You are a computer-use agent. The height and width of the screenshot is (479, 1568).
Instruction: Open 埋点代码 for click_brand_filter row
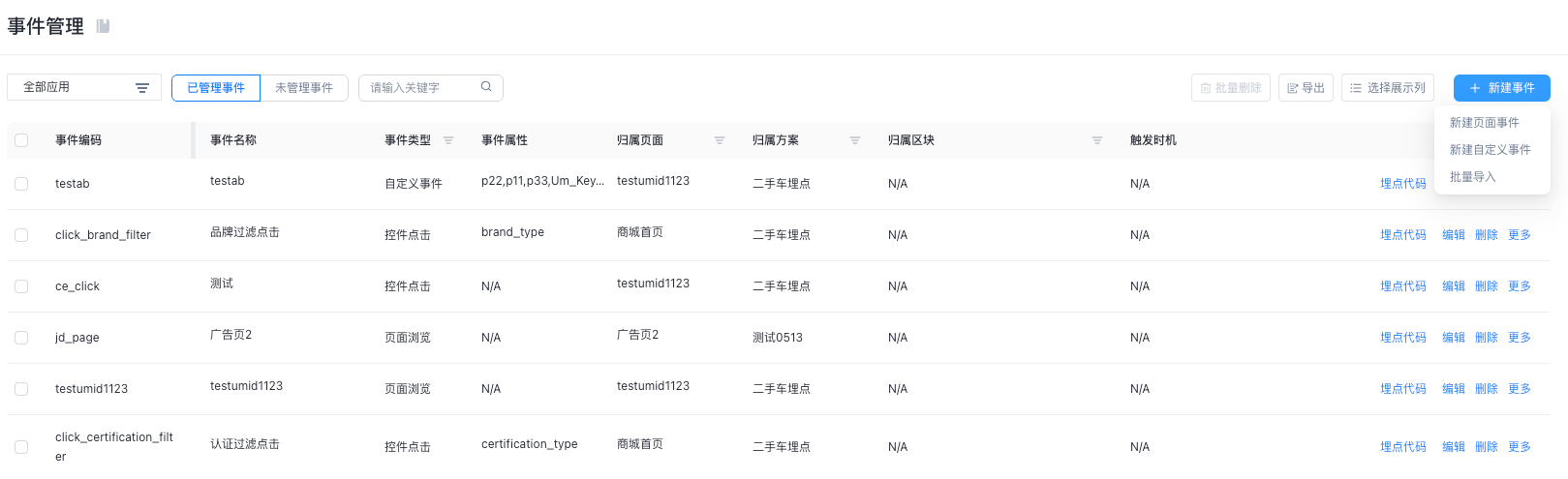tap(1403, 235)
